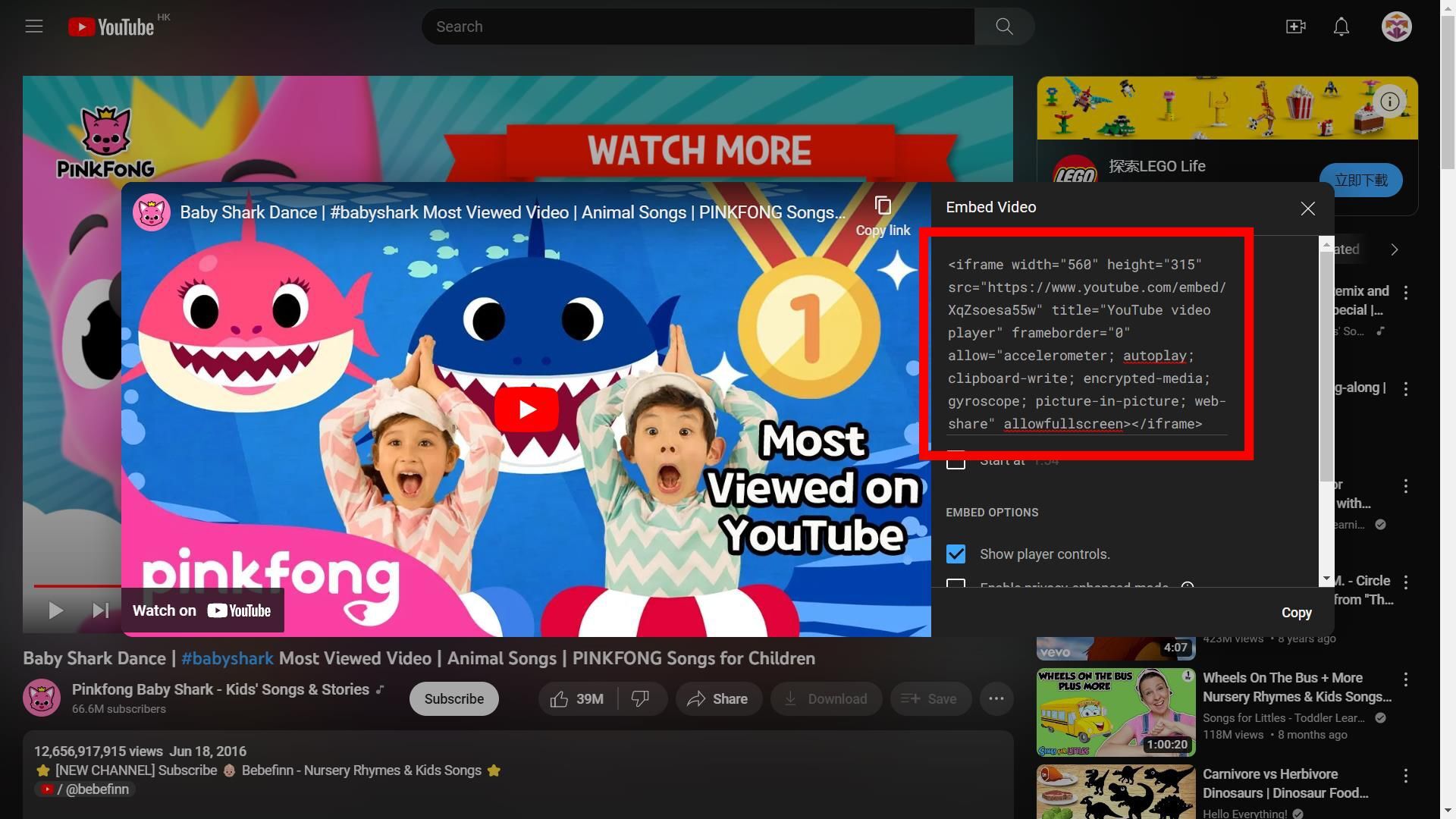Click inside the iframe embed code field

pyautogui.click(x=1087, y=344)
